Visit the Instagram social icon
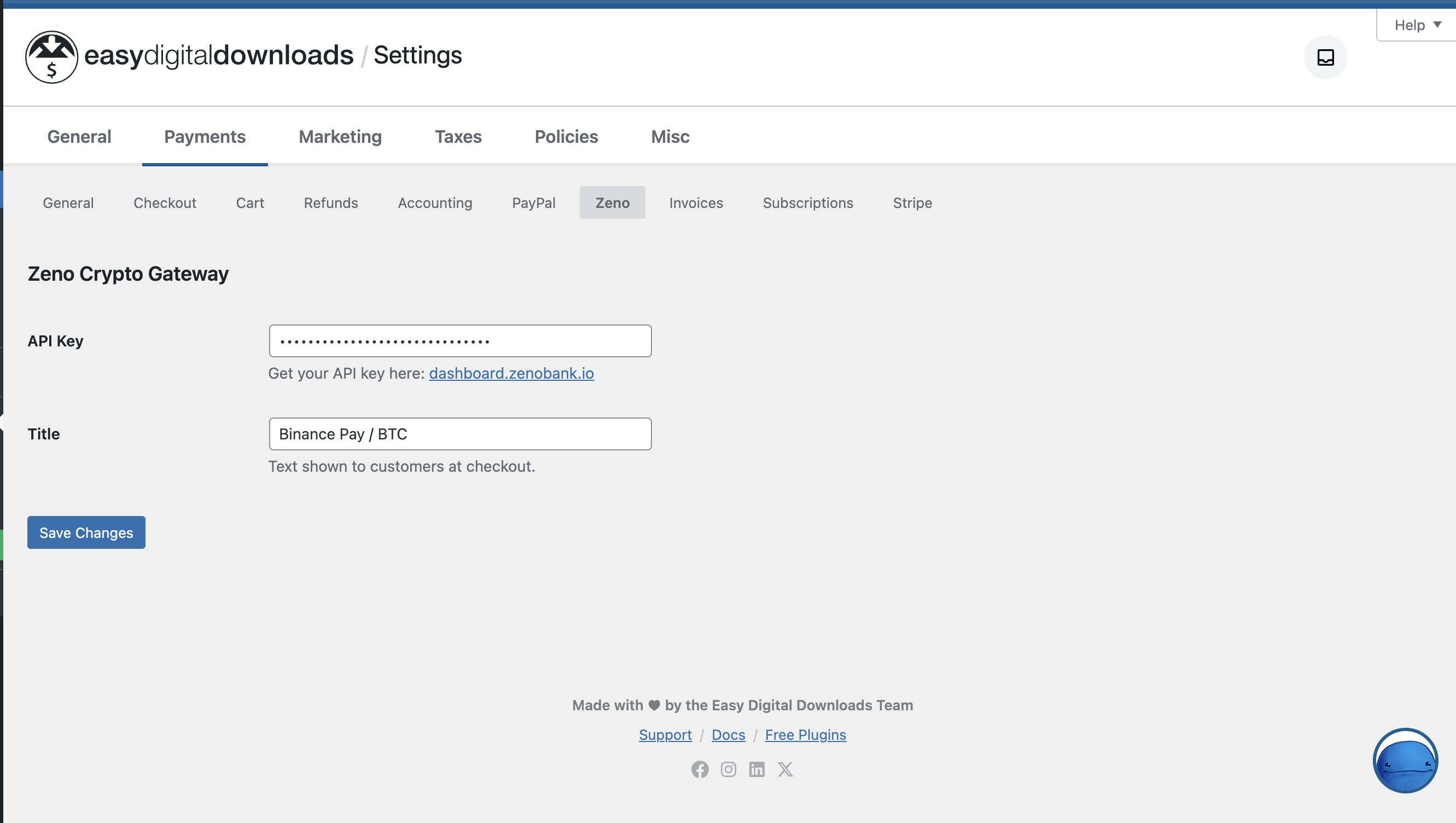Image resolution: width=1456 pixels, height=823 pixels. (x=728, y=769)
